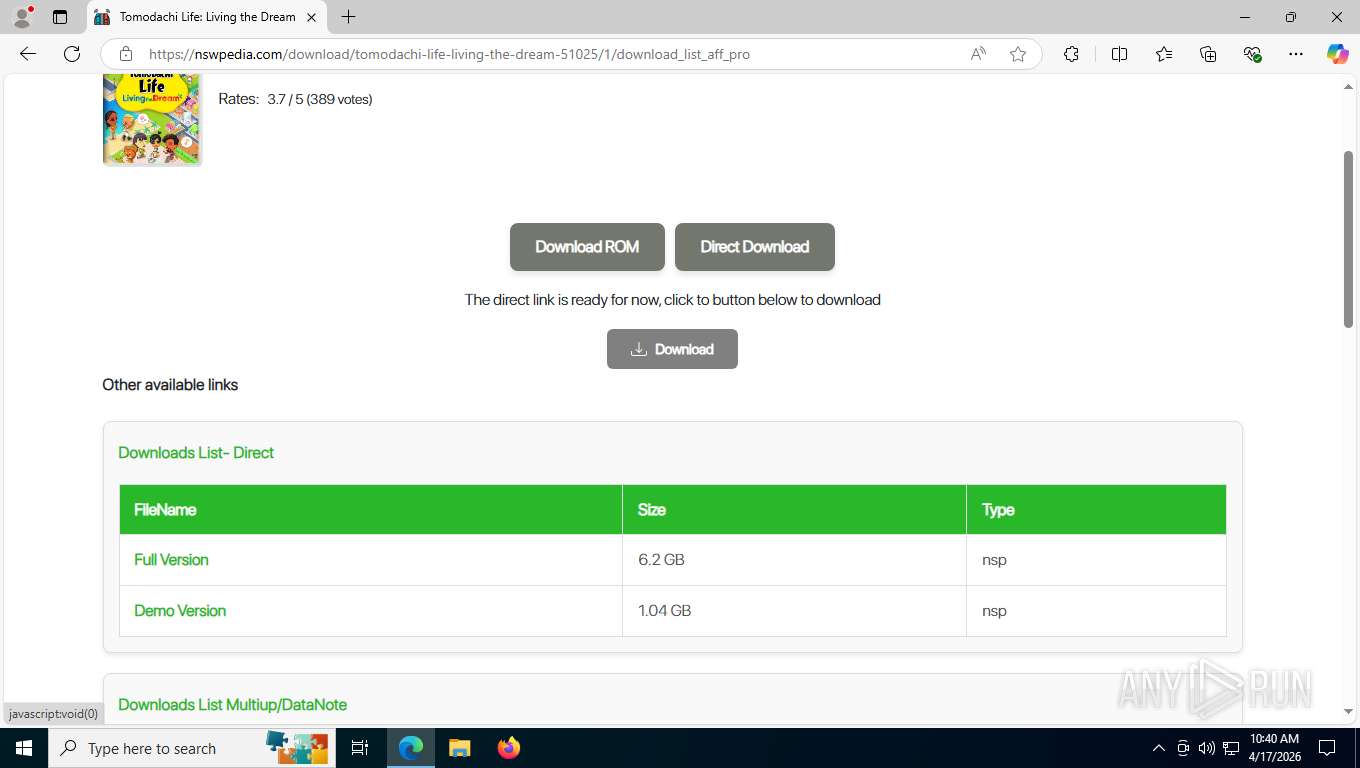Show hidden system tray icons
The image size is (1360, 768).
[1159, 748]
